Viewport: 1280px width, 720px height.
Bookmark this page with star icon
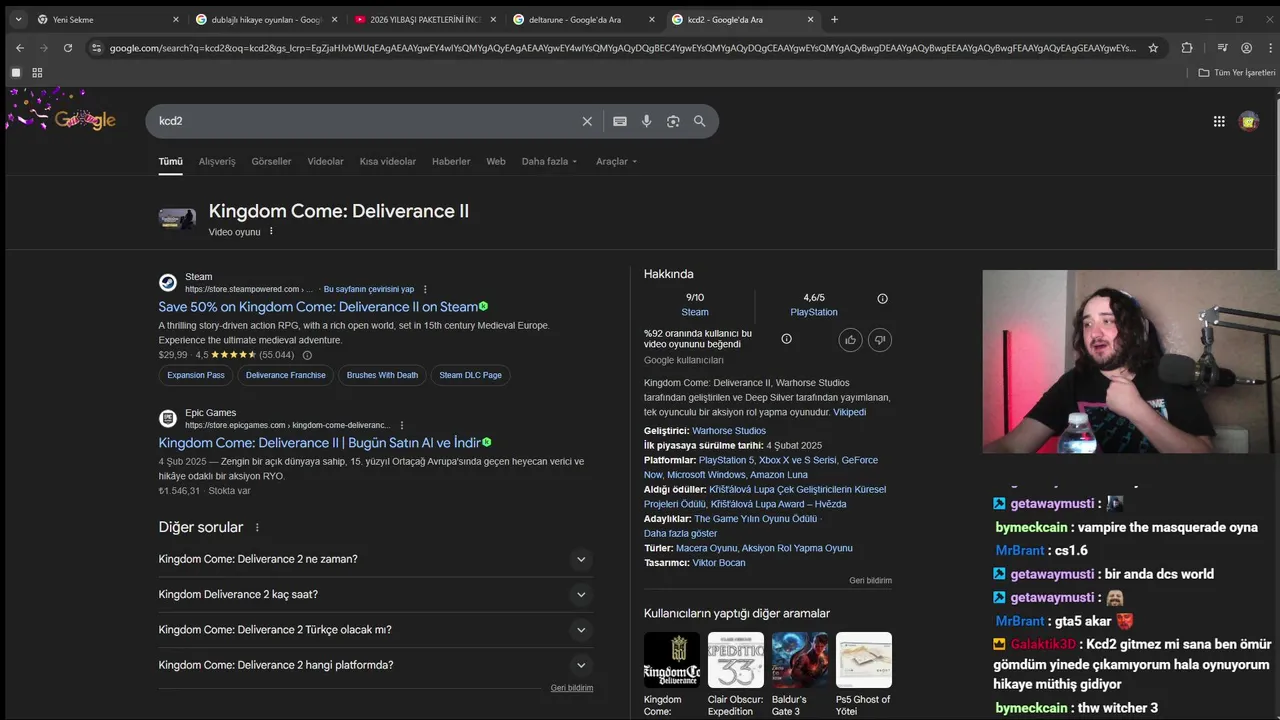coord(1153,47)
